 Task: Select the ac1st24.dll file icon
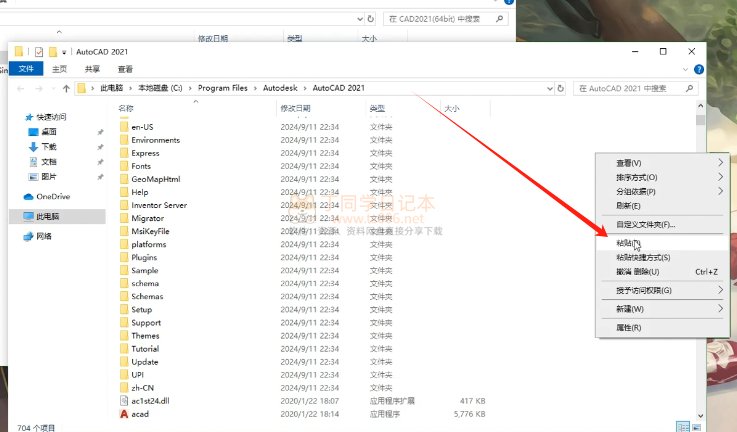(123, 400)
